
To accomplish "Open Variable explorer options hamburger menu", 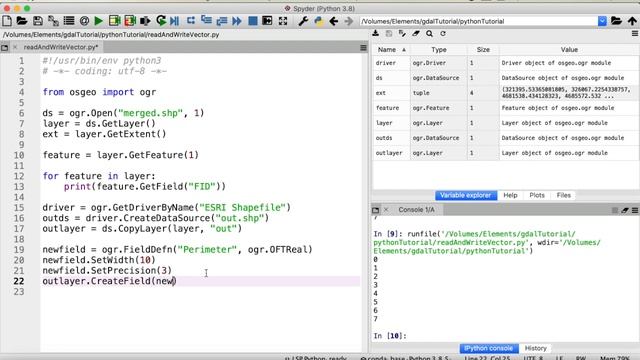I will tap(635, 33).
